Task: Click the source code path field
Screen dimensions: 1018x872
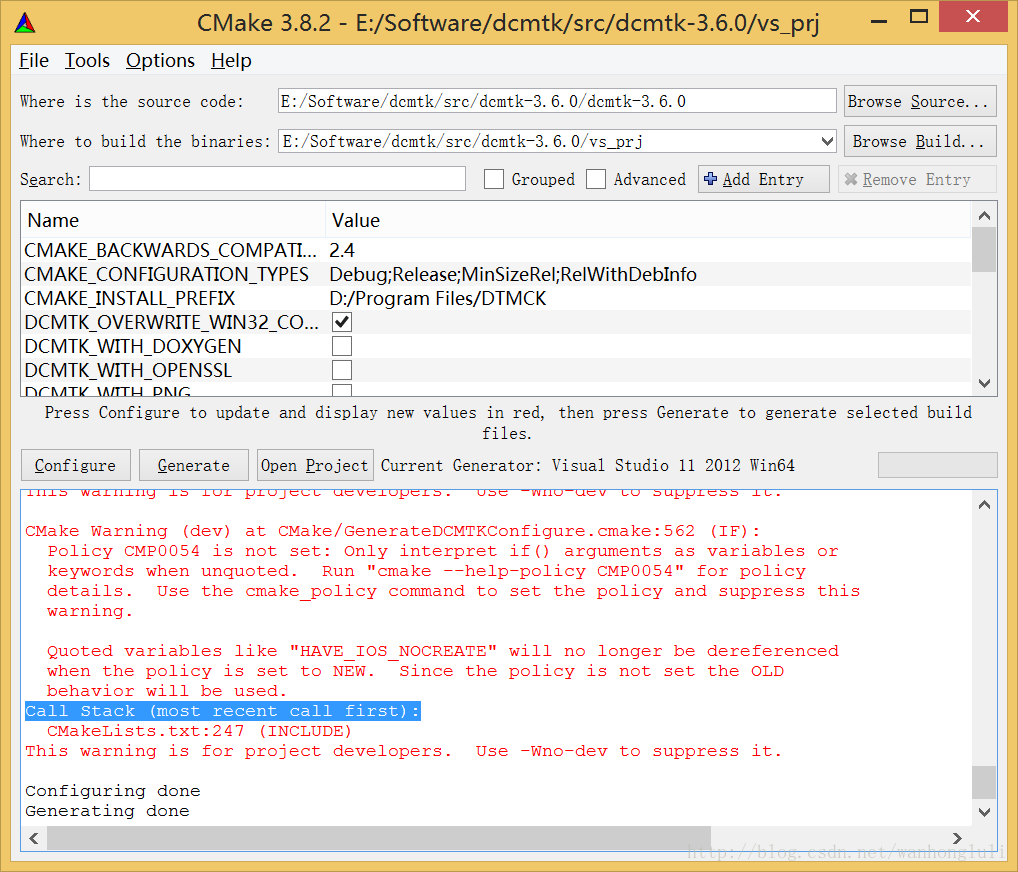Action: click(x=557, y=101)
